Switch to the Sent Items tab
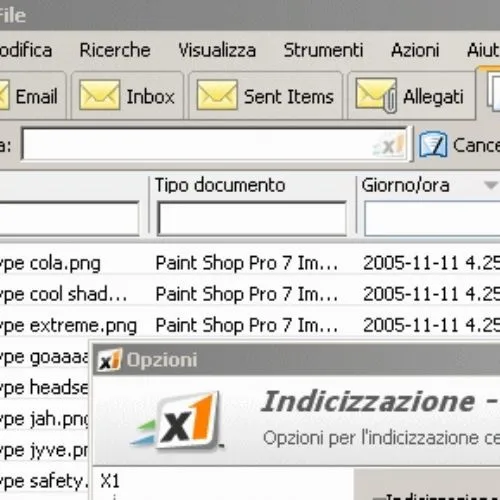Image resolution: width=500 pixels, height=500 pixels. point(265,96)
